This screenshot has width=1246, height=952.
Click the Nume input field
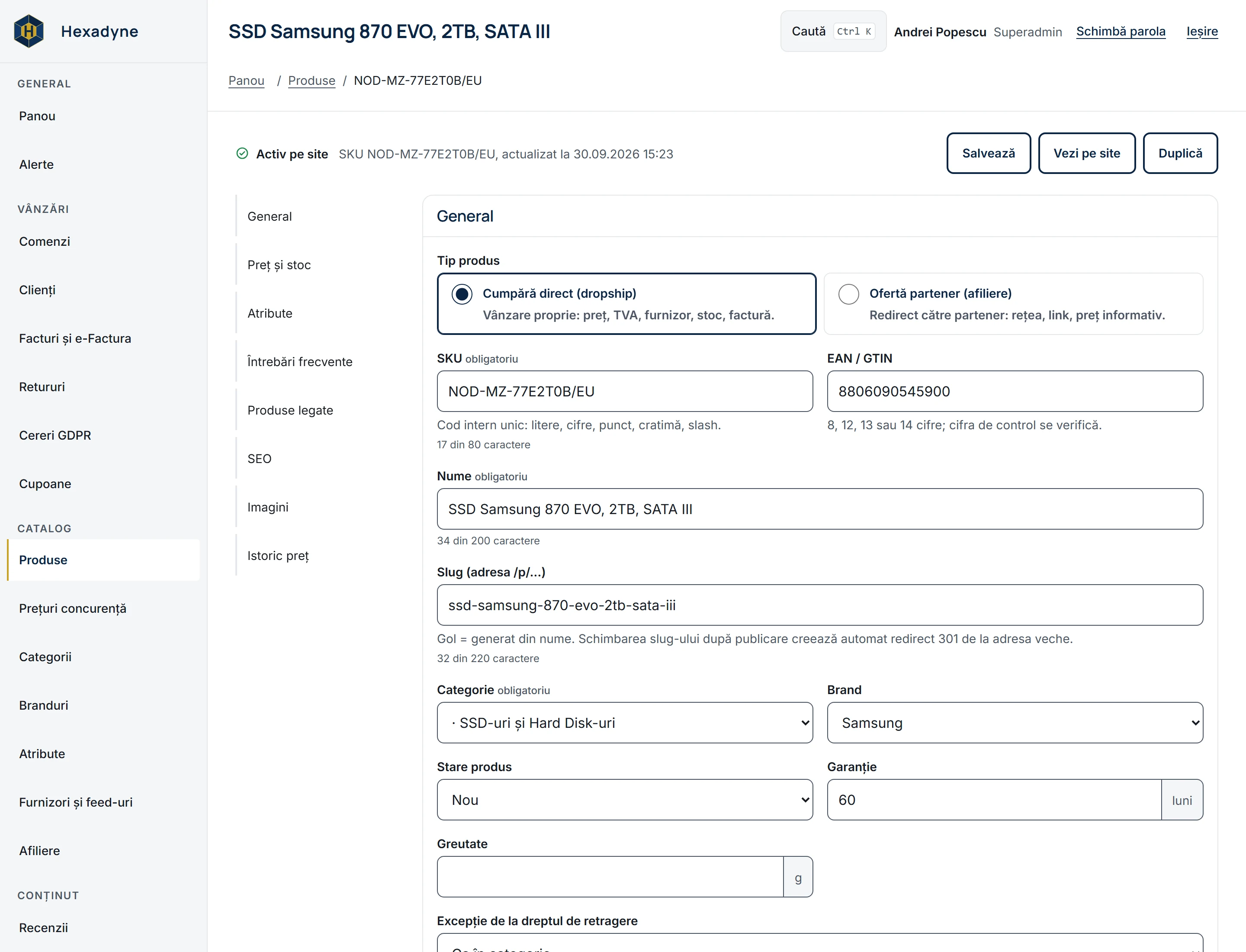coord(819,509)
